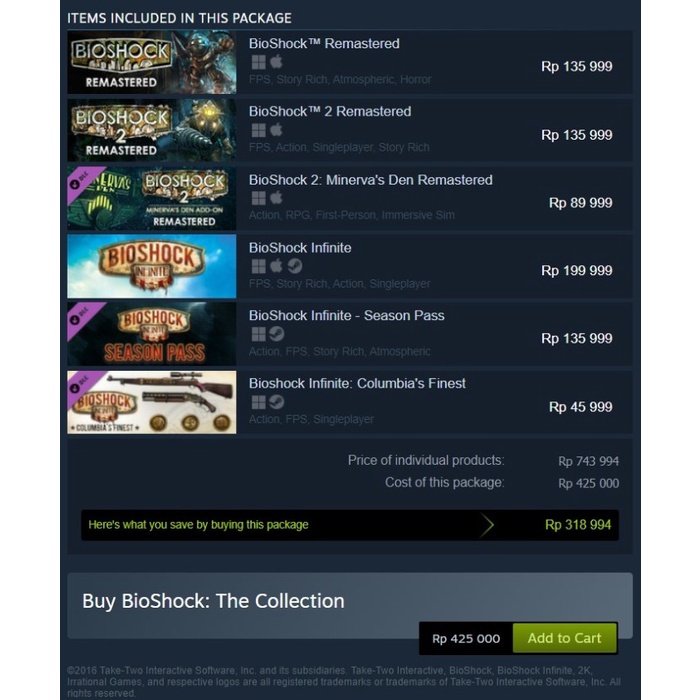Click the purple DLC badge on Minerva's Den
Viewport: 700px width, 700px height.
[82, 180]
